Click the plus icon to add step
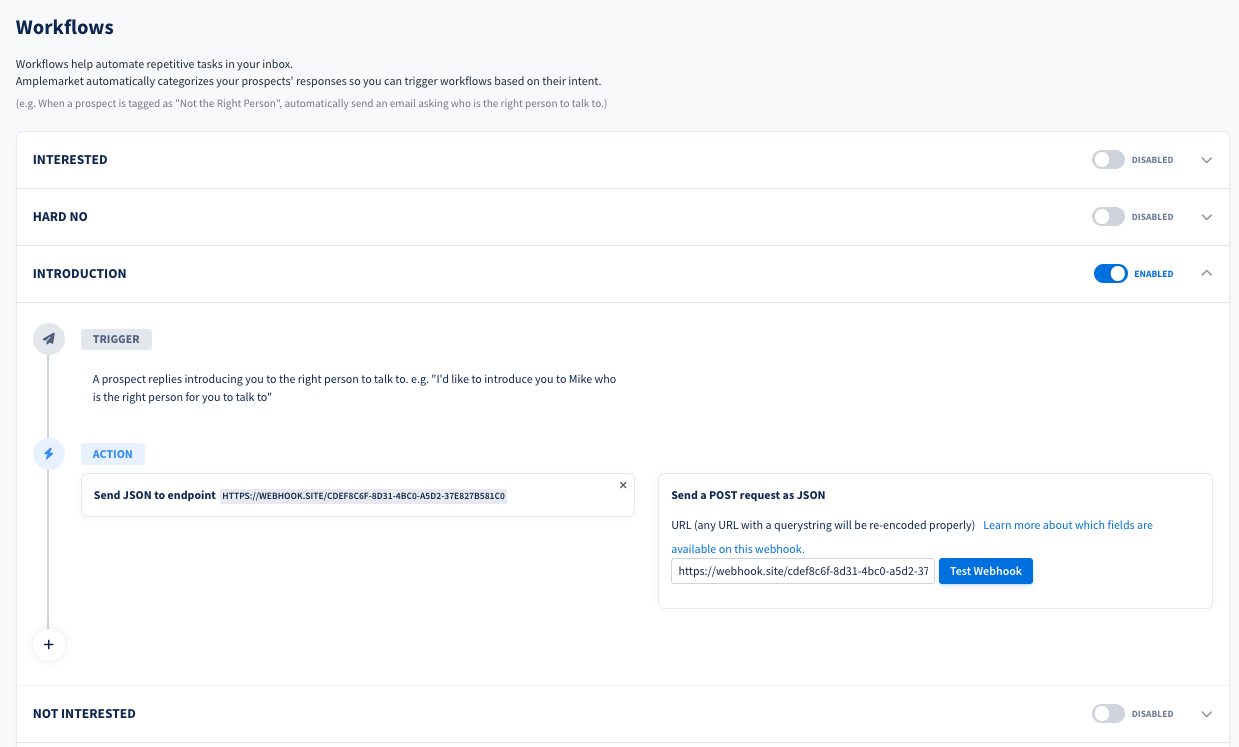 [x=49, y=645]
